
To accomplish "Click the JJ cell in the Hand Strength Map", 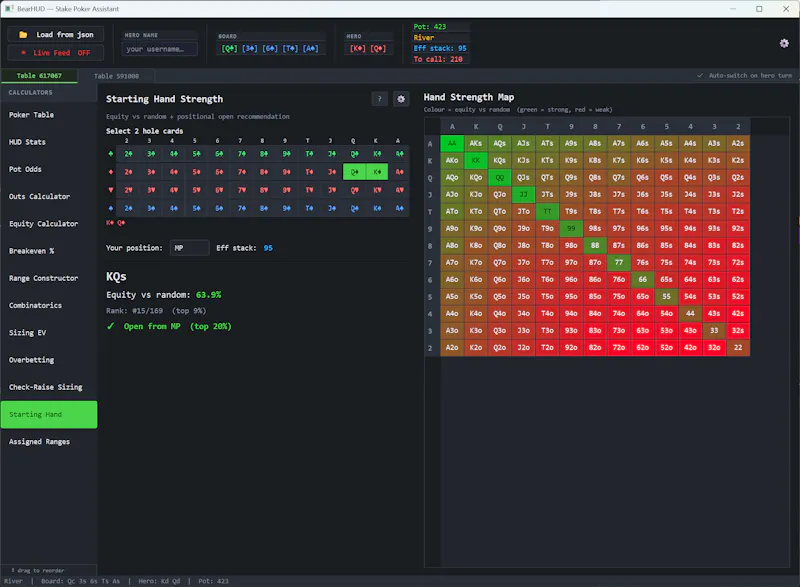I will pos(523,194).
